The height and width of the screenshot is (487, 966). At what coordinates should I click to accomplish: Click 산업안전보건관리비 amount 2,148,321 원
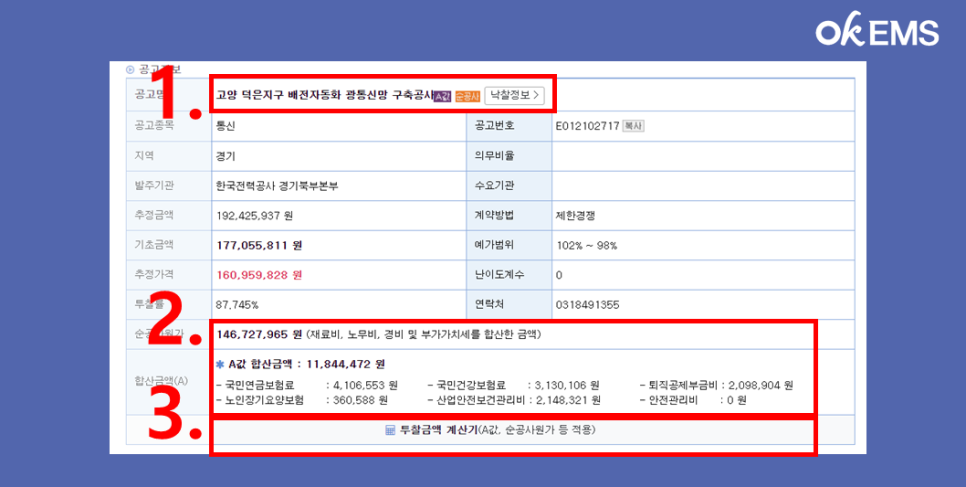[567, 399]
